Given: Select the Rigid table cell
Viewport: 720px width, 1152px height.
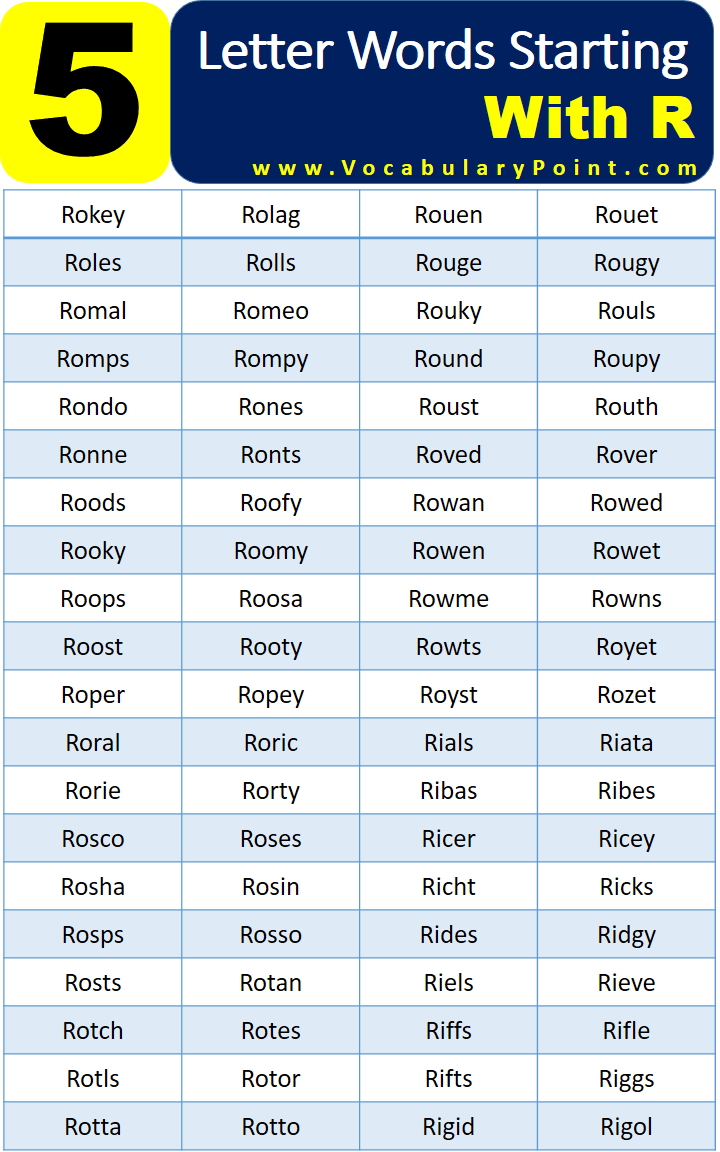Looking at the screenshot, I should 449,1127.
